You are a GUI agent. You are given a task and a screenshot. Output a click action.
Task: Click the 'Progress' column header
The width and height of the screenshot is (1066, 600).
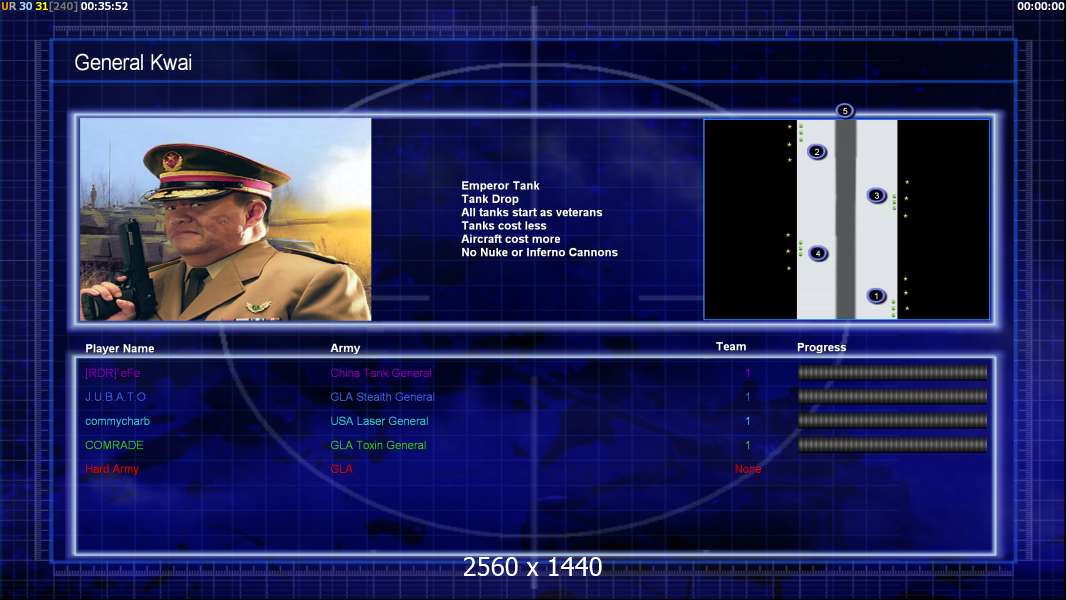click(821, 347)
